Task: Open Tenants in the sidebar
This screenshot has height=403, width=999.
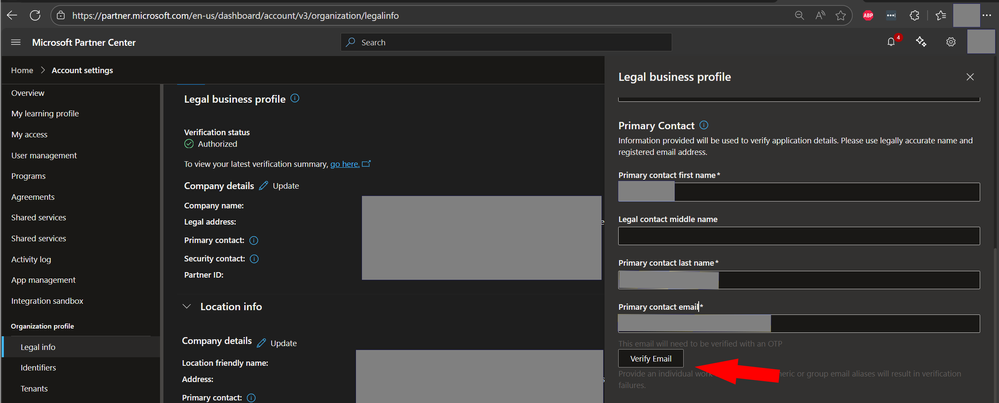Action: click(x=34, y=389)
